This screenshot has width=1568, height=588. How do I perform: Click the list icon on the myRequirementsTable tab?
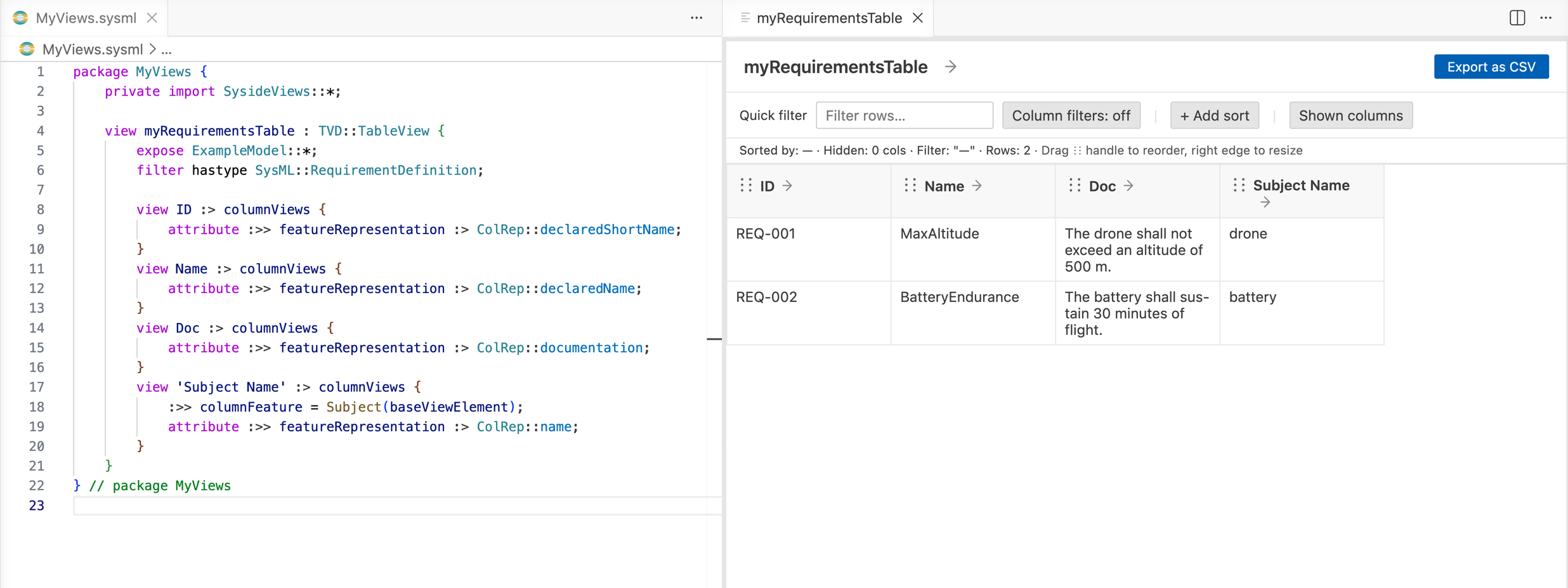coord(745,18)
